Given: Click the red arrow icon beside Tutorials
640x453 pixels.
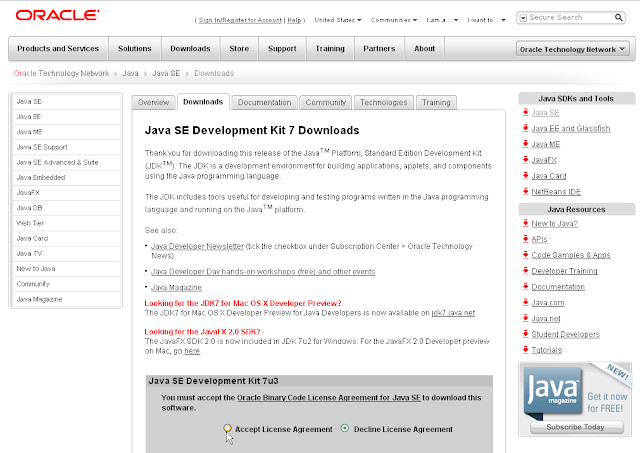Looking at the screenshot, I should tap(526, 350).
